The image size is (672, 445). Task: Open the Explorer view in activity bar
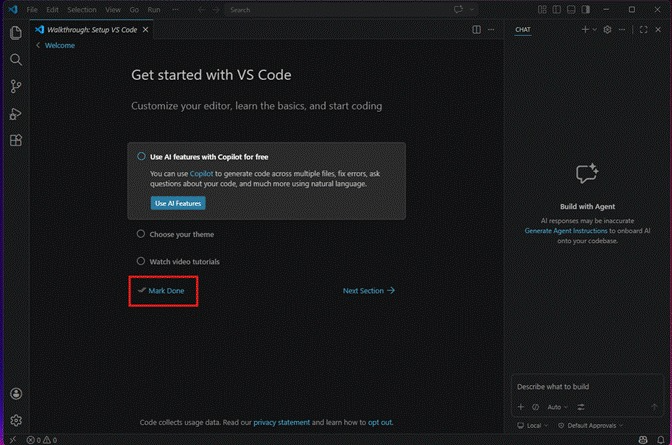tap(16, 33)
